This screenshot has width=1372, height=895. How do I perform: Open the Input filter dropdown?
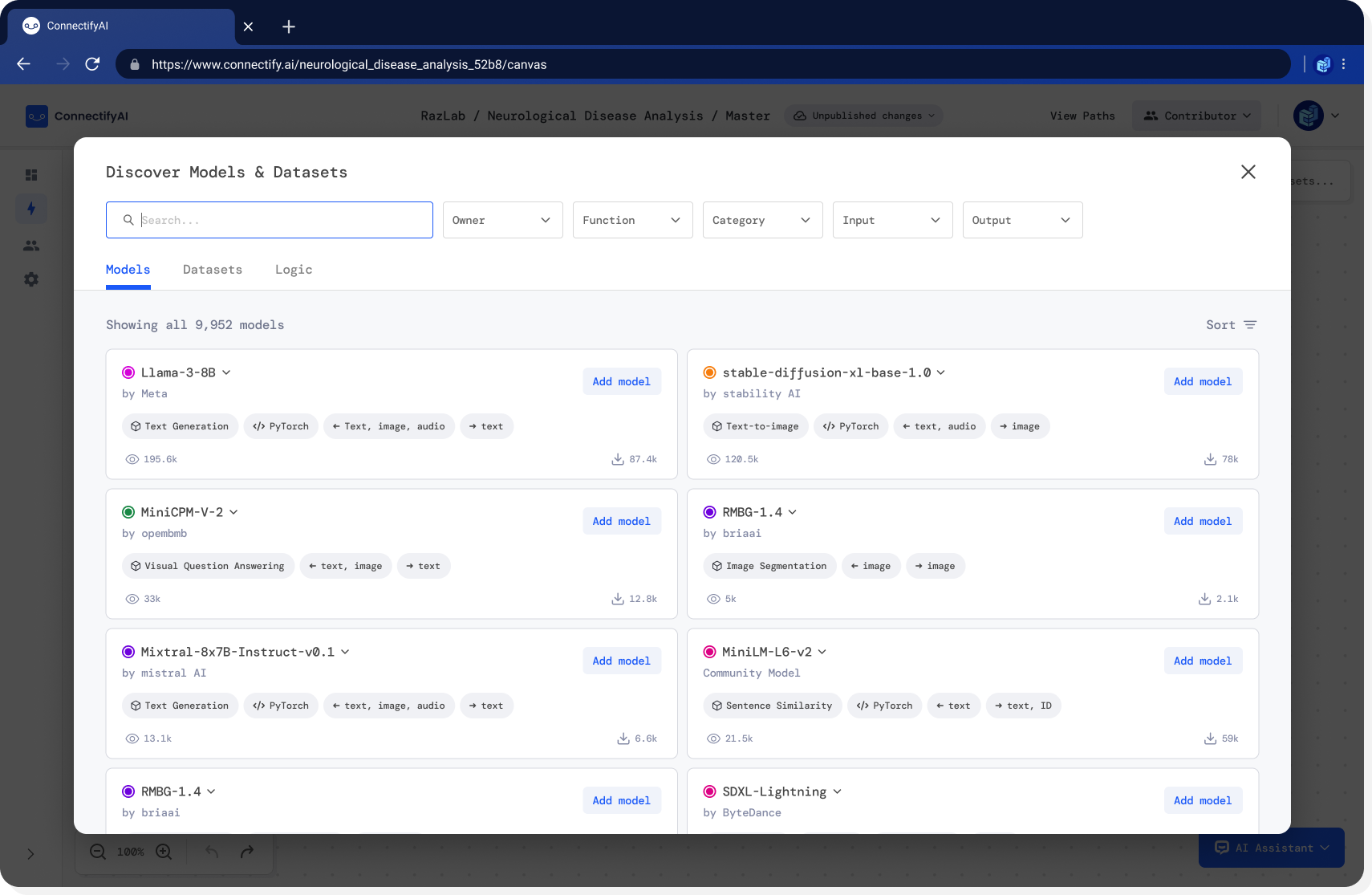(x=893, y=220)
